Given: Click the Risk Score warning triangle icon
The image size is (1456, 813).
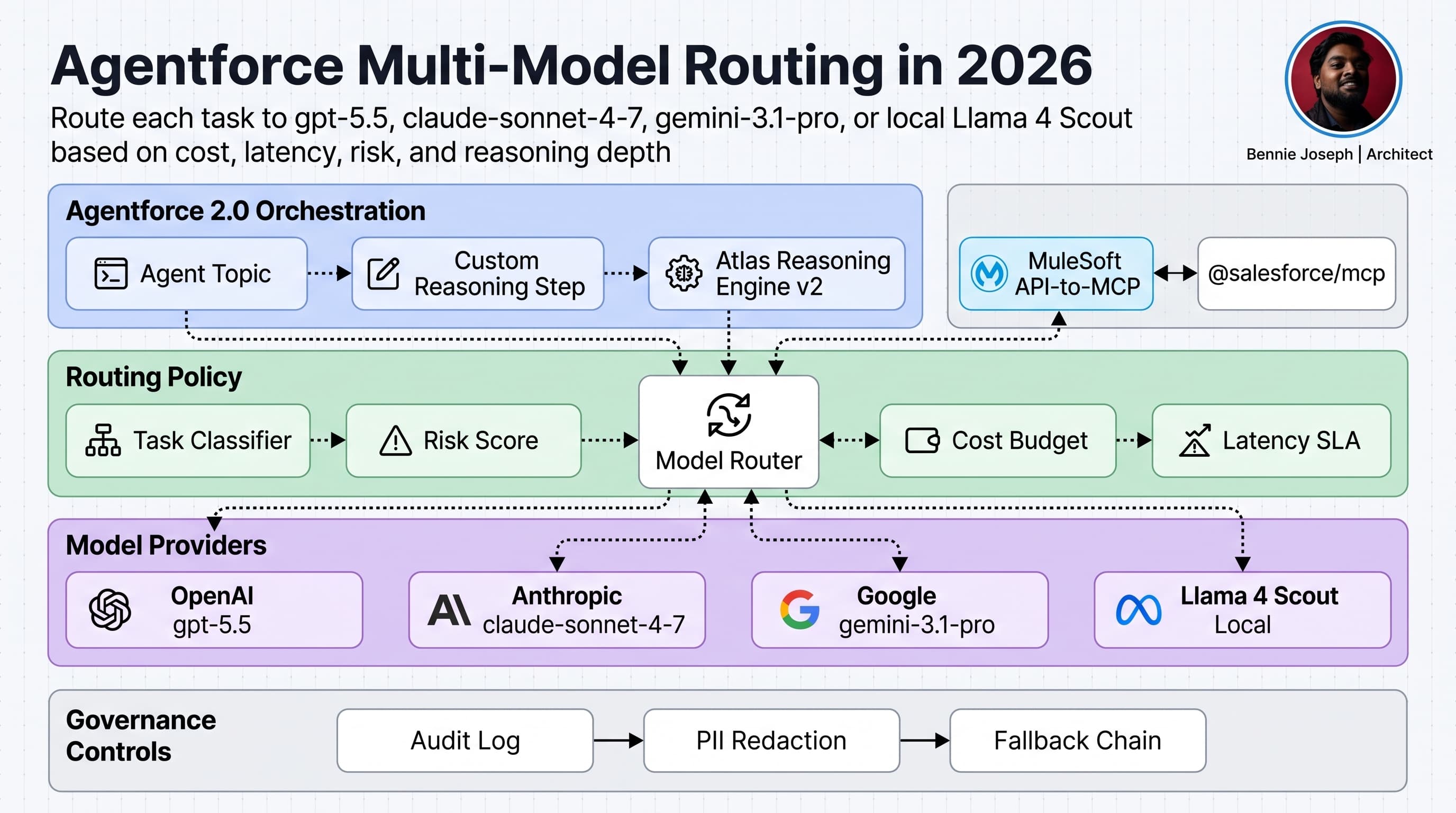Looking at the screenshot, I should (396, 440).
